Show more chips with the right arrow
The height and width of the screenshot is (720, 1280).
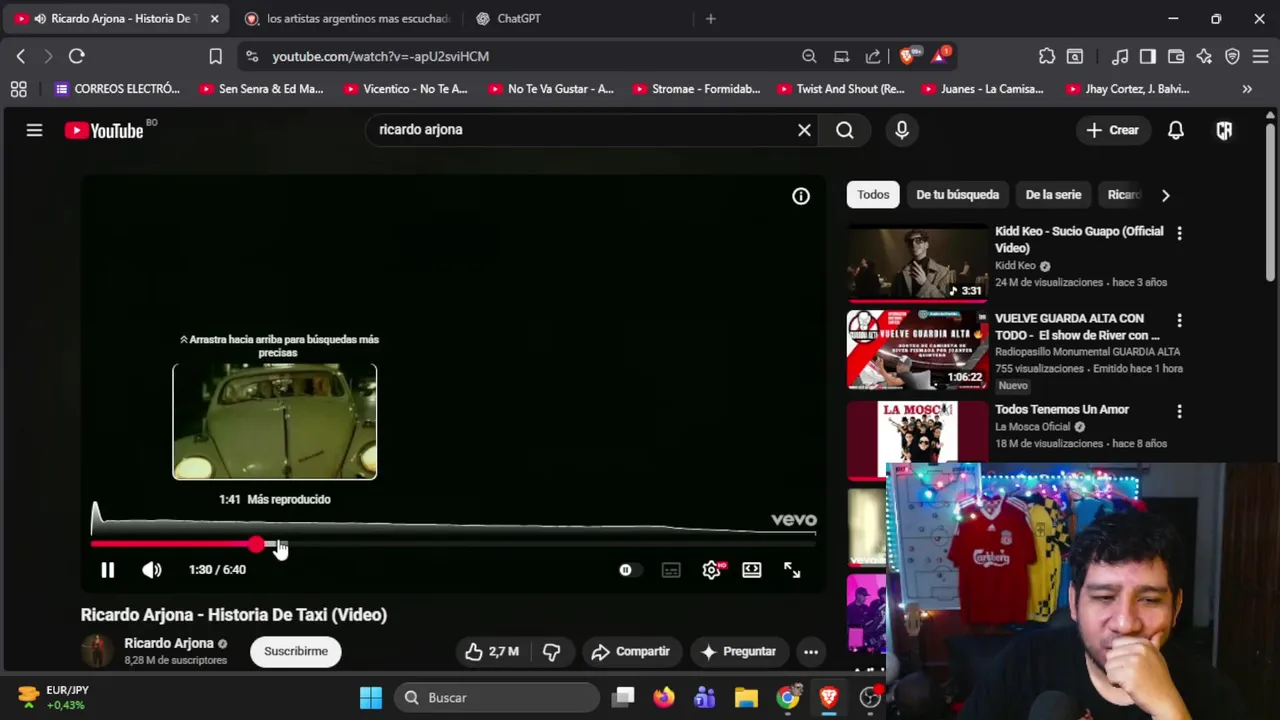click(1165, 196)
